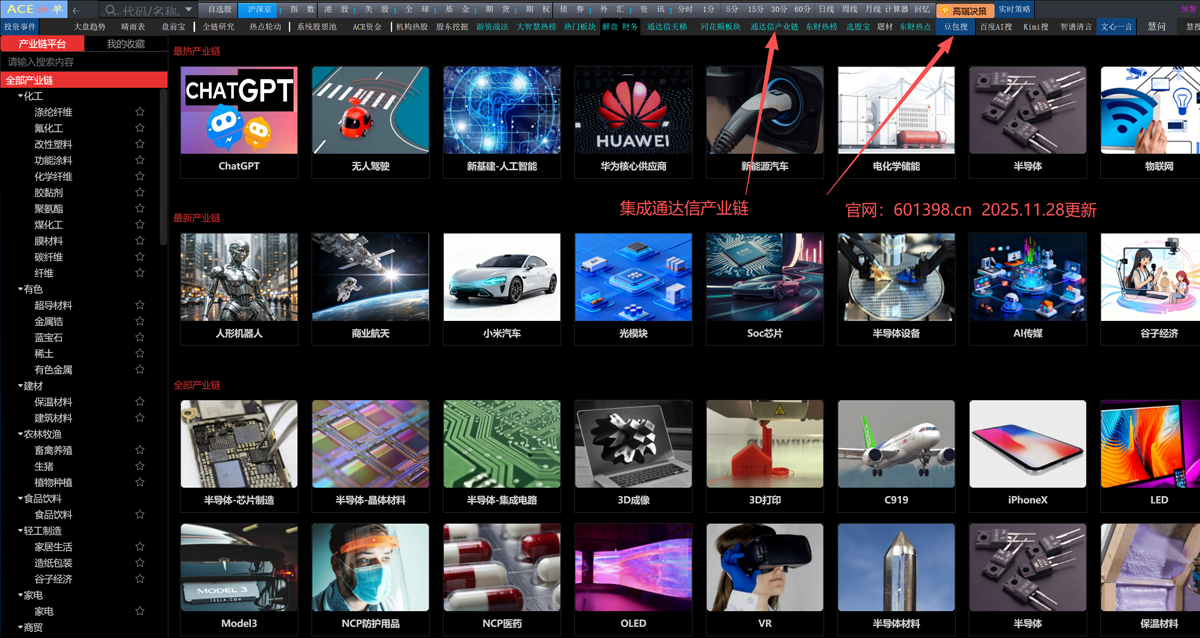
Task: Open the 豆包搜 search tab
Action: click(x=956, y=27)
